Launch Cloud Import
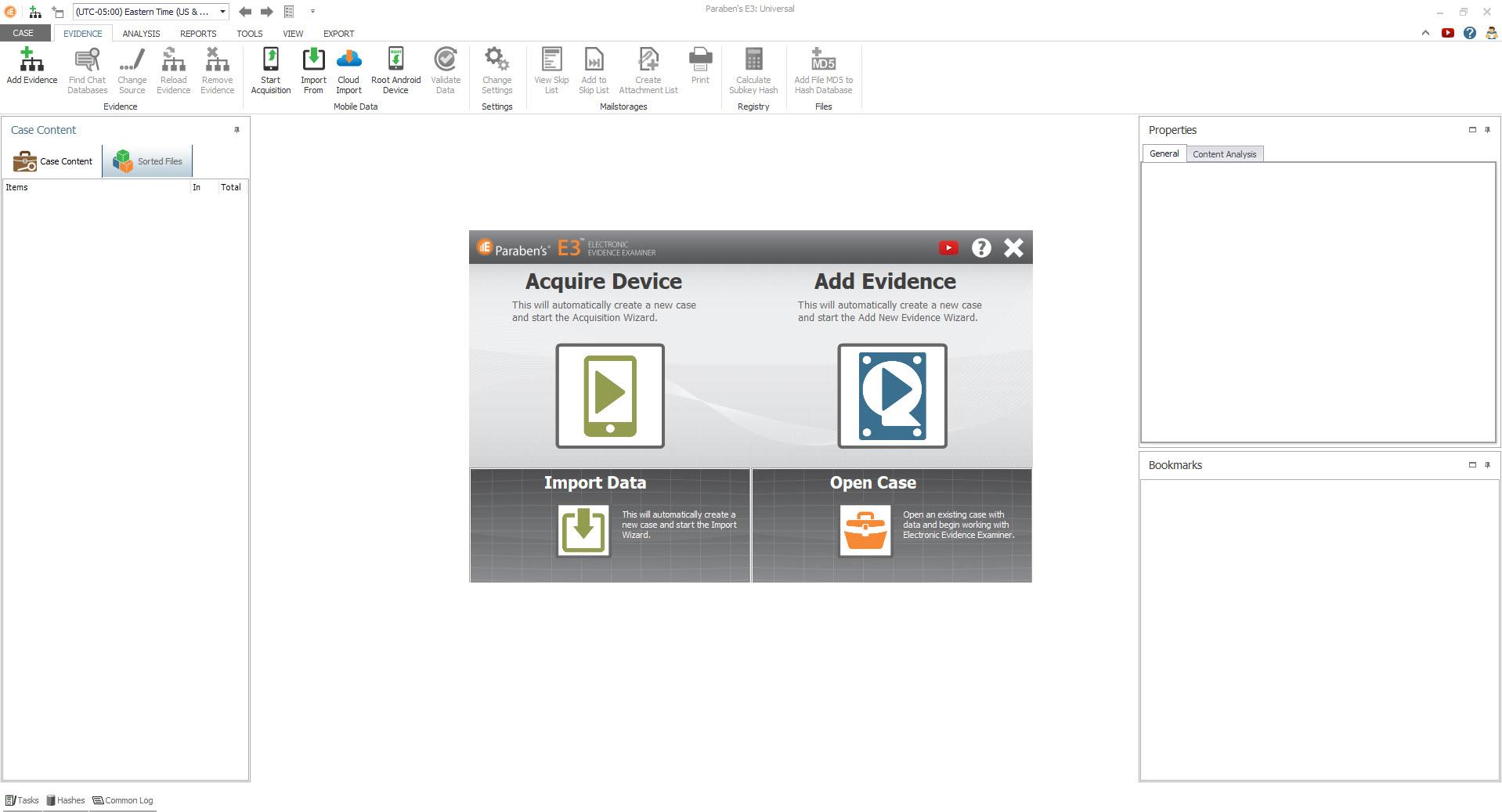The image size is (1502, 812). pyautogui.click(x=348, y=70)
